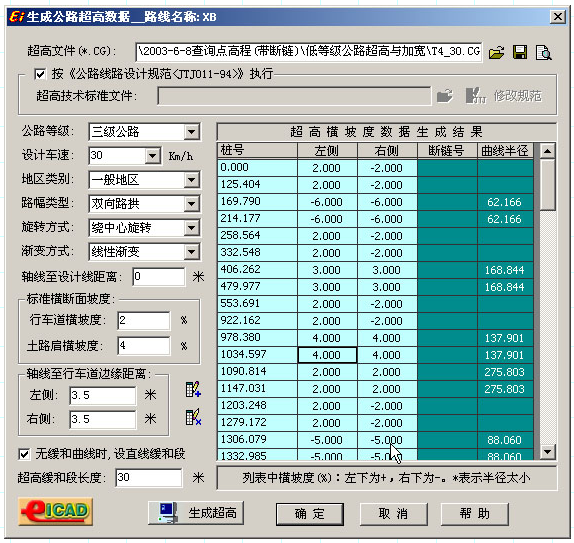Click the 超高缓和段长度 input field

point(149,477)
